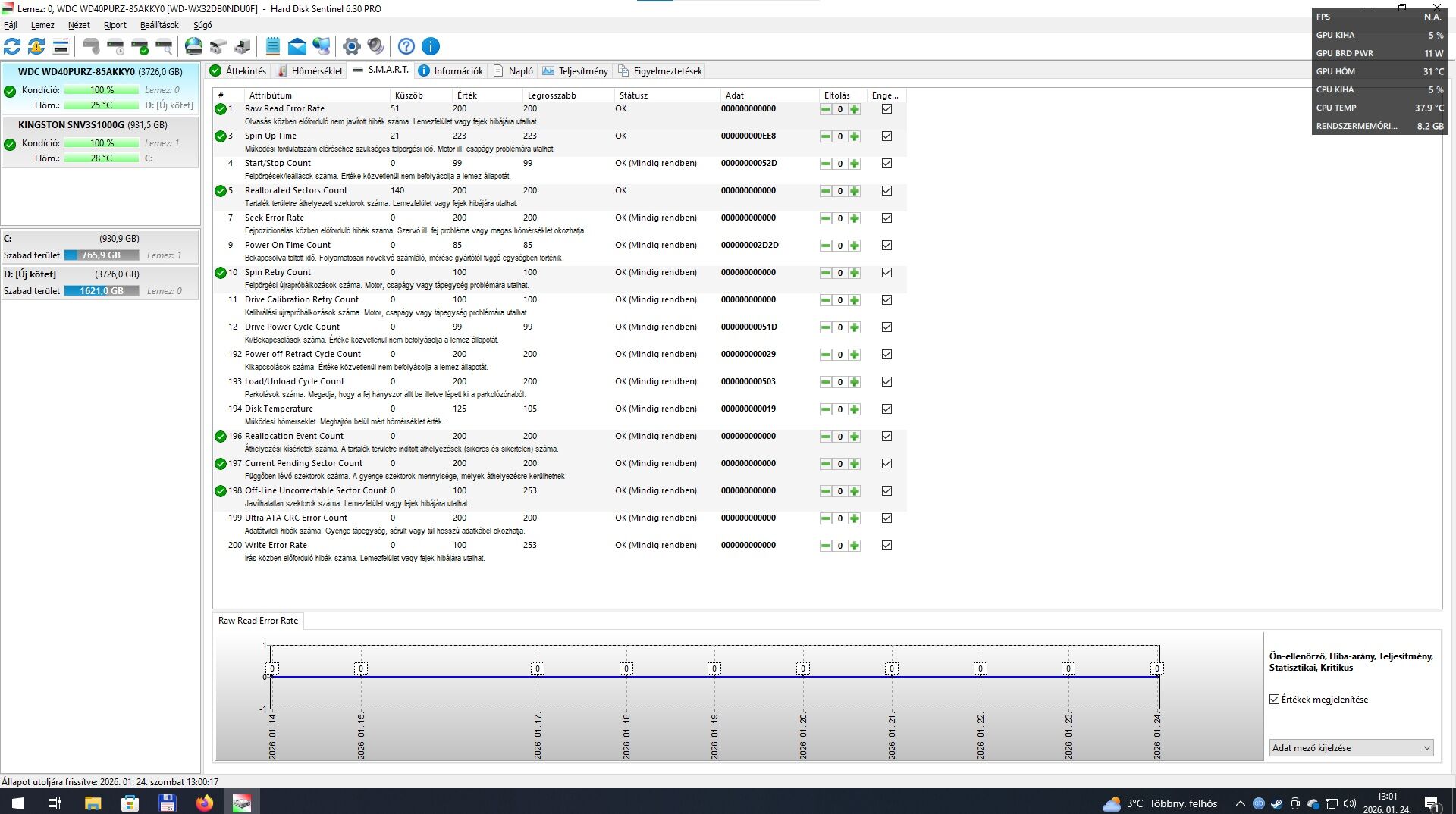Open help with the question mark icon
The width and height of the screenshot is (1456, 814).
[x=406, y=46]
